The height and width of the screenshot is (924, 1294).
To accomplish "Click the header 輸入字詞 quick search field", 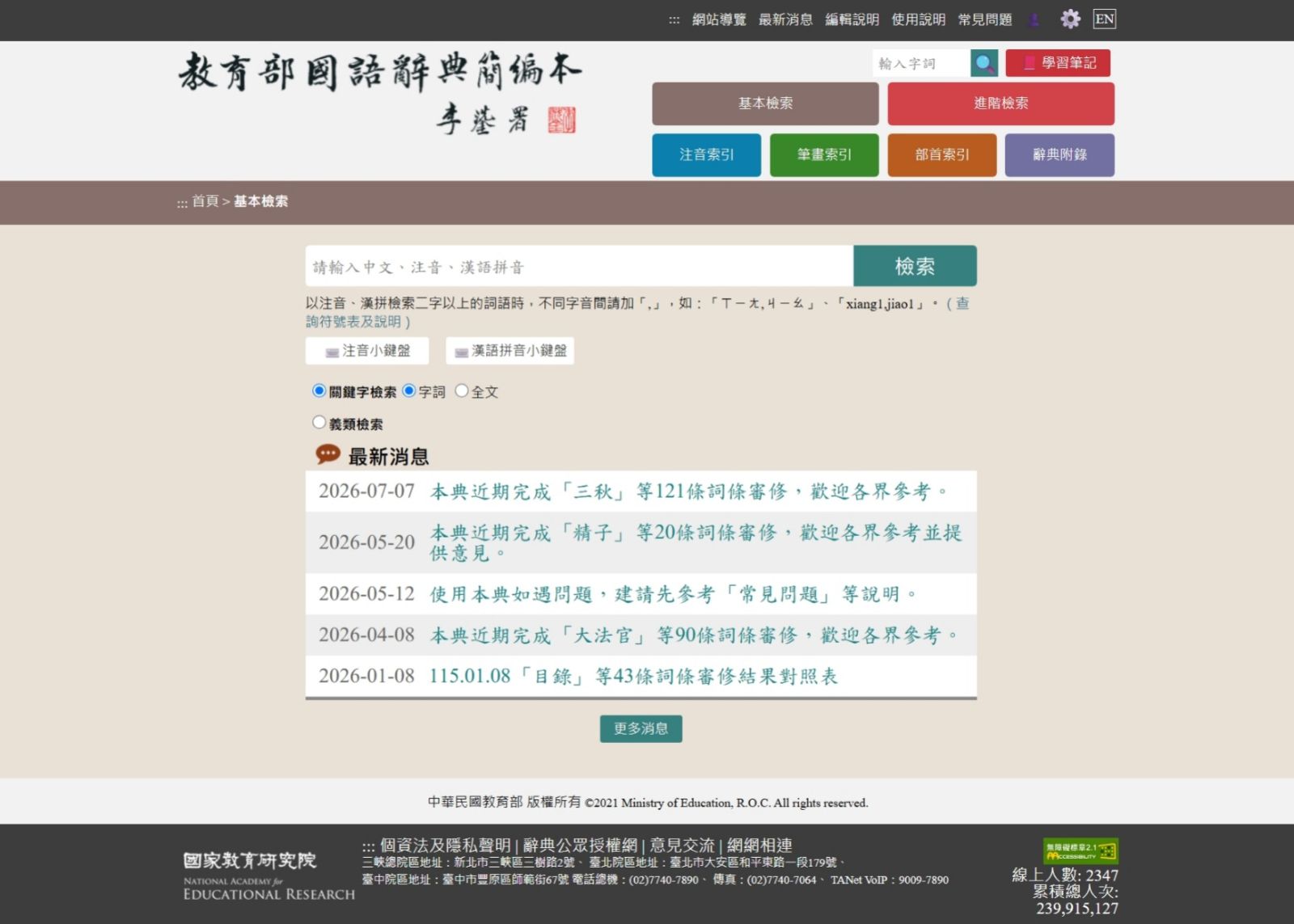I will pos(920,63).
